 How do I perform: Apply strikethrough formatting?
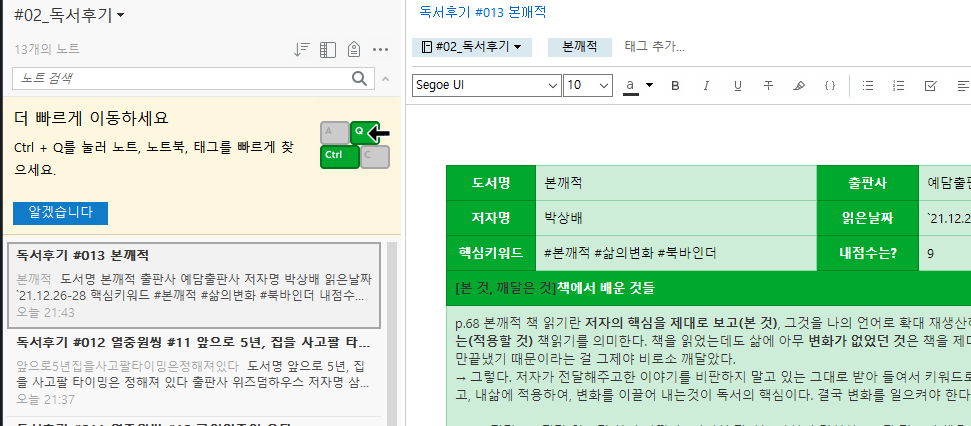769,85
